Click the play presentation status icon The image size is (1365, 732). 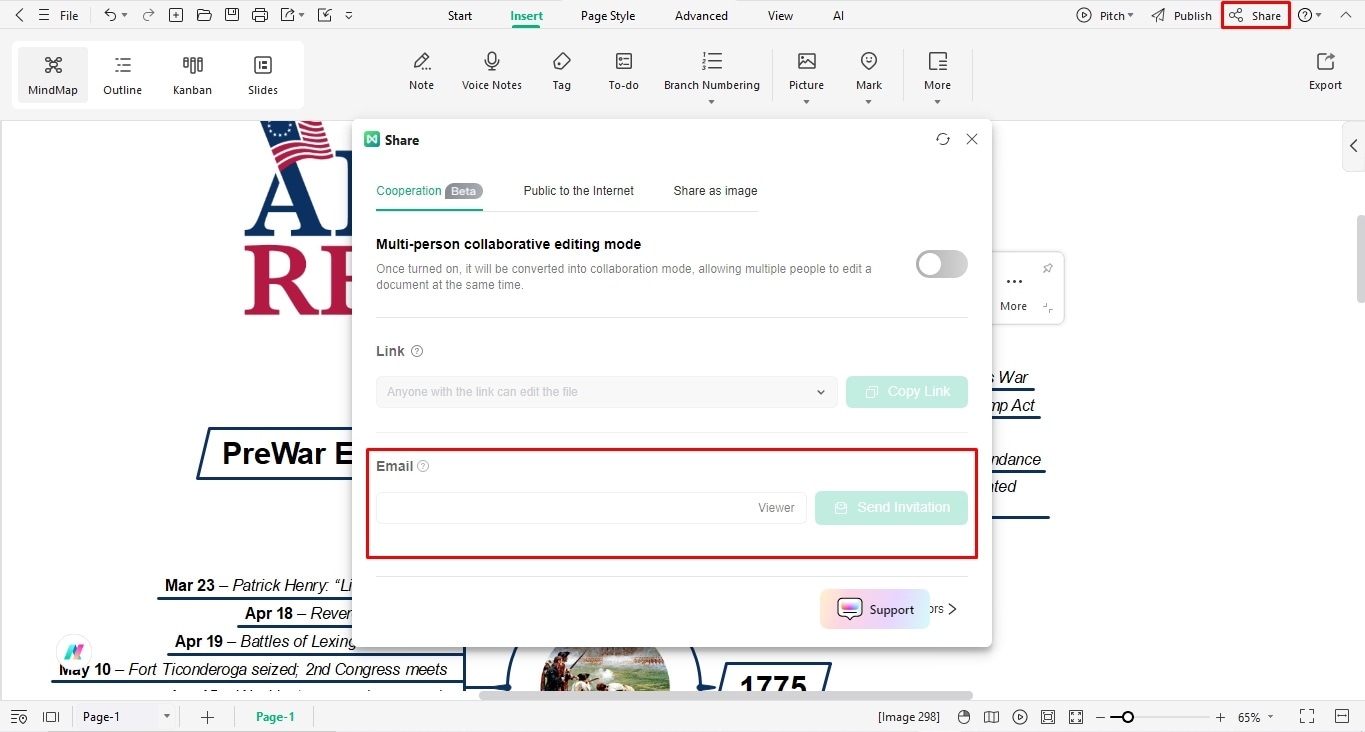(1020, 717)
